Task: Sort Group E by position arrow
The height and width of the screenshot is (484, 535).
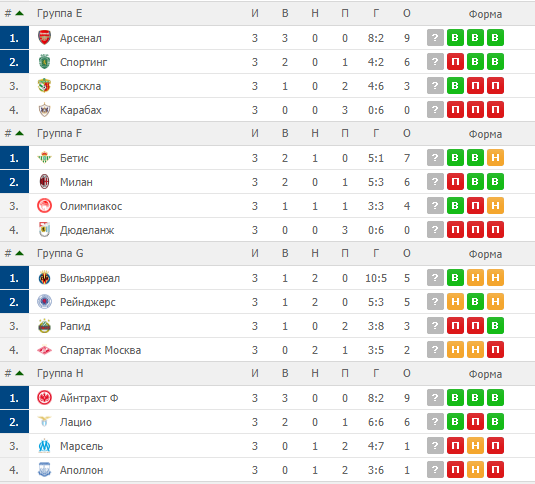Action: pos(19,13)
